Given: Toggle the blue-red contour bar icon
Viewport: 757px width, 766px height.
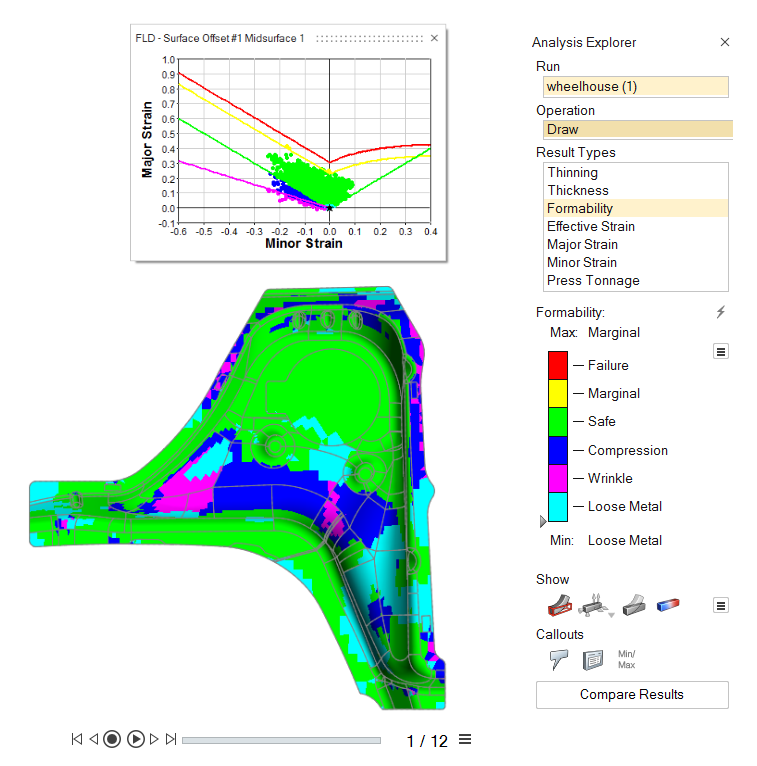Looking at the screenshot, I should pos(668,604).
